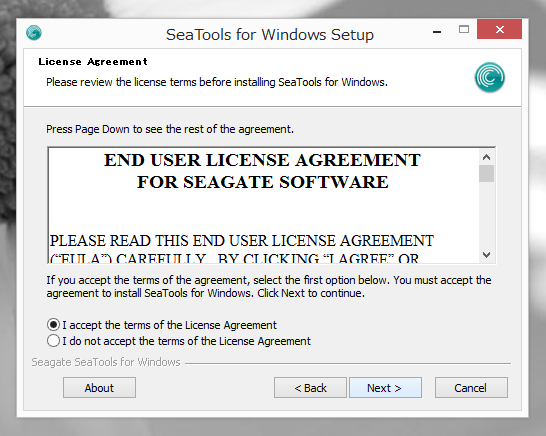Viewport: 546px width, 436px height.
Task: Minimize the SeaTools Setup window
Action: [437, 31]
